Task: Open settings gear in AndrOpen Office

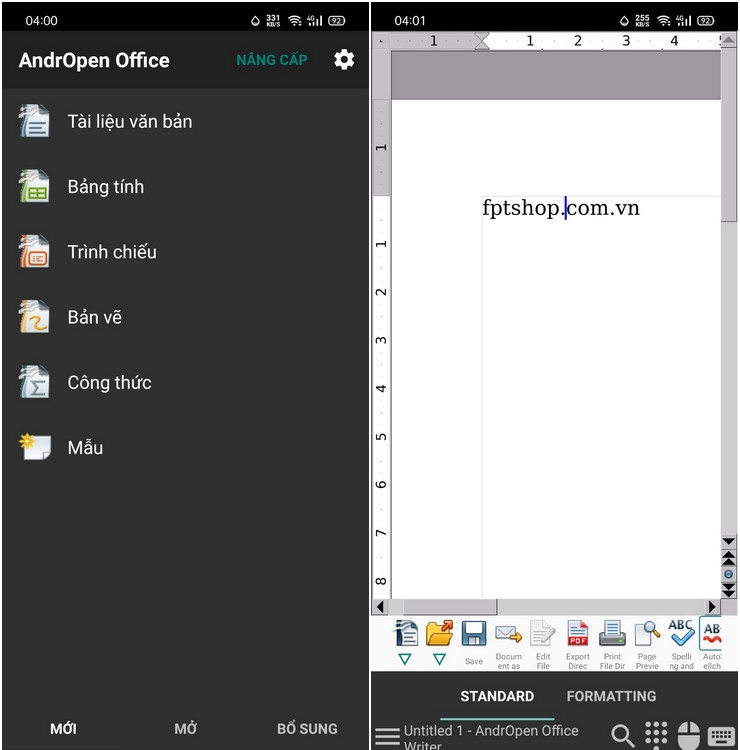Action: pos(344,60)
